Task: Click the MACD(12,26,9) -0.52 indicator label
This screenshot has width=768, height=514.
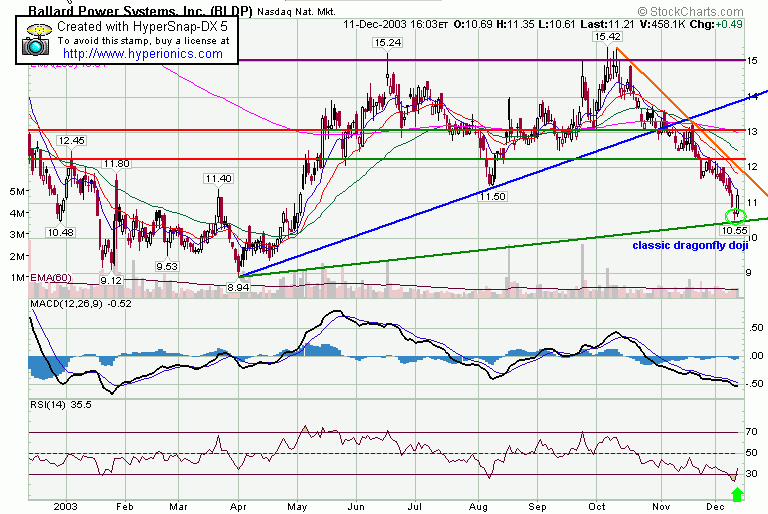Action: 81,304
